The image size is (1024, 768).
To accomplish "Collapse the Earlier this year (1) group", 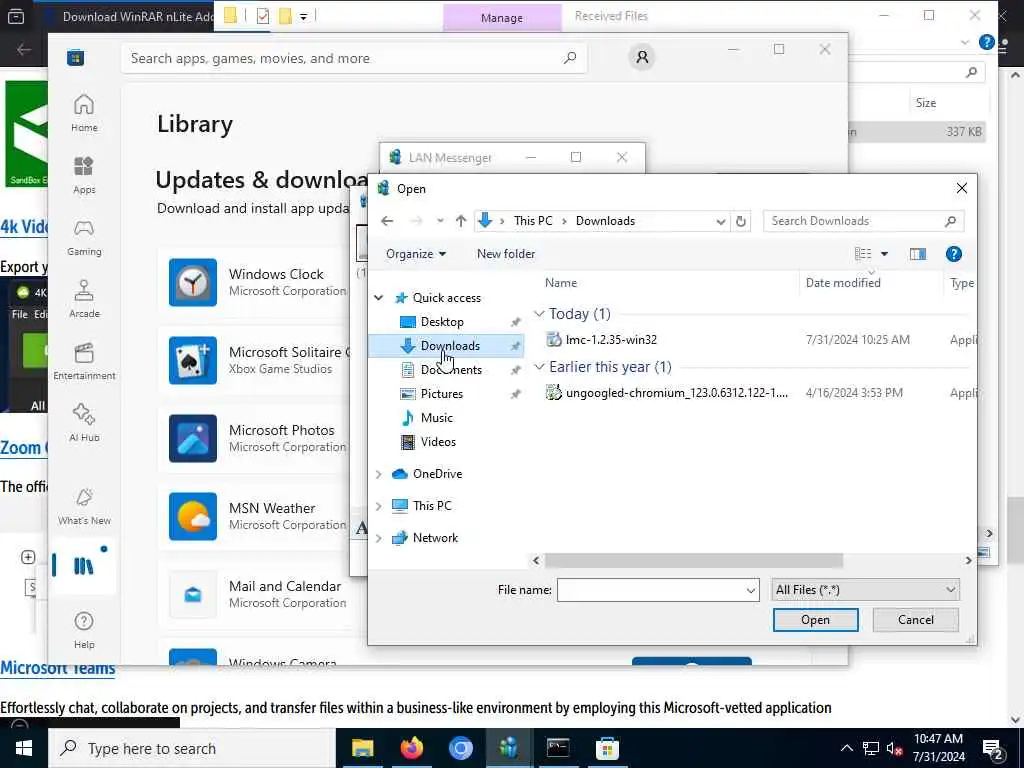I will tap(539, 367).
